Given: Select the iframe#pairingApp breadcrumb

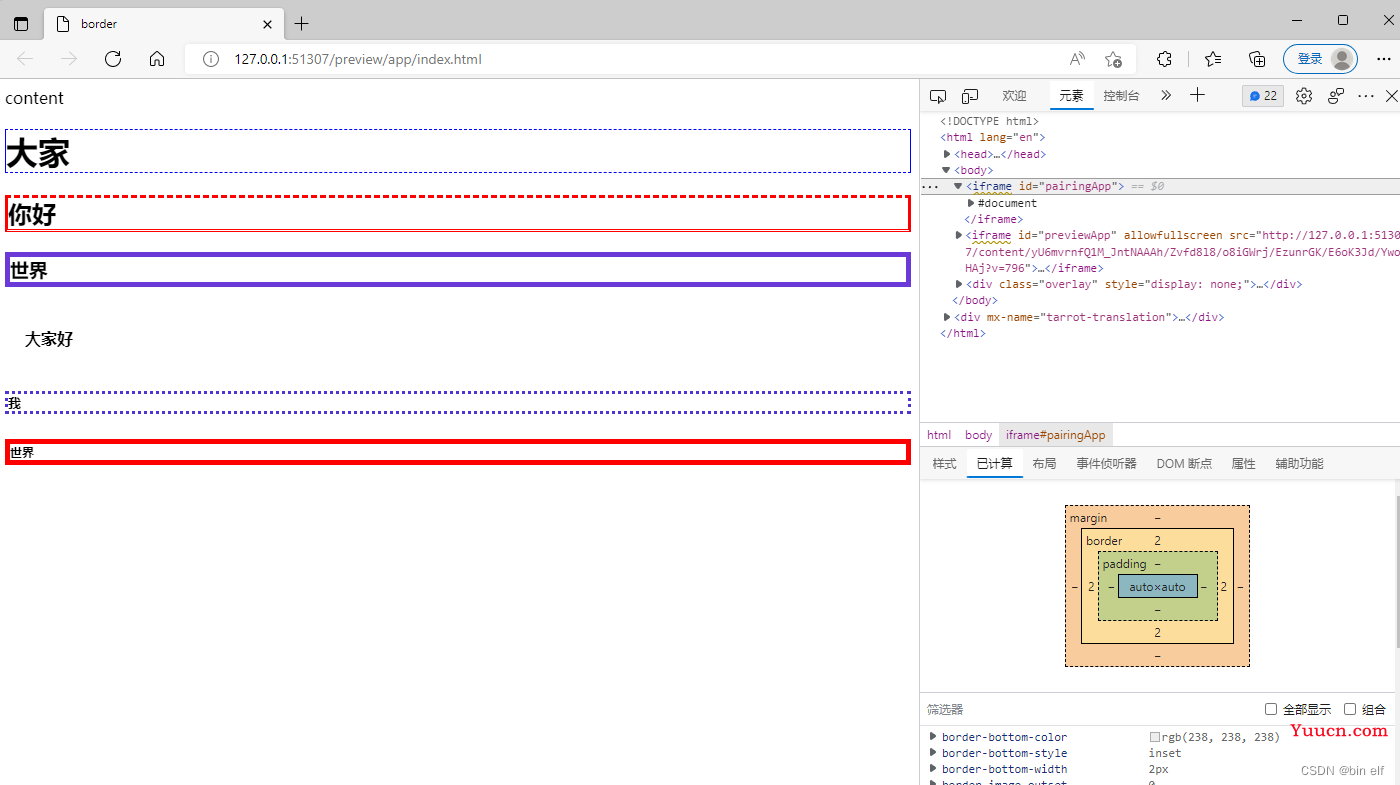Looking at the screenshot, I should (x=1056, y=435).
